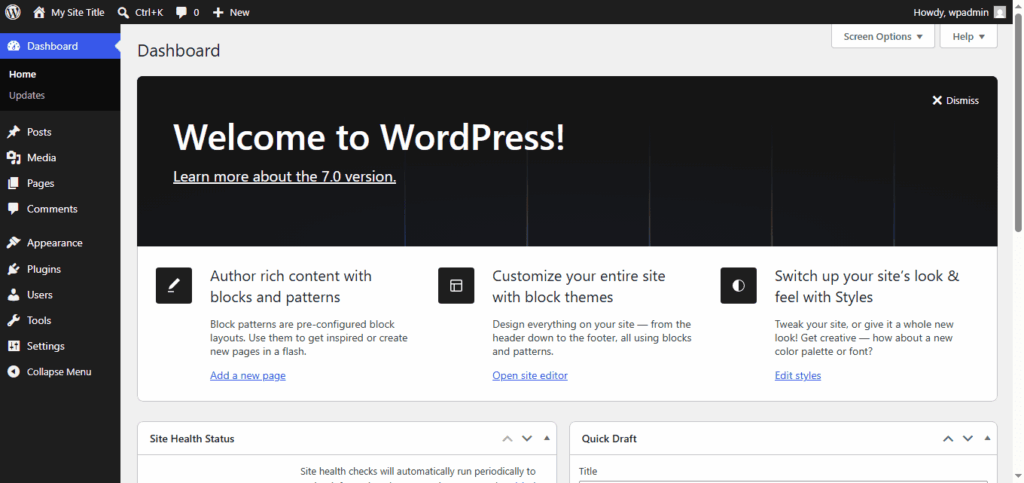Click the X icon next to Dismiss

pos(937,101)
